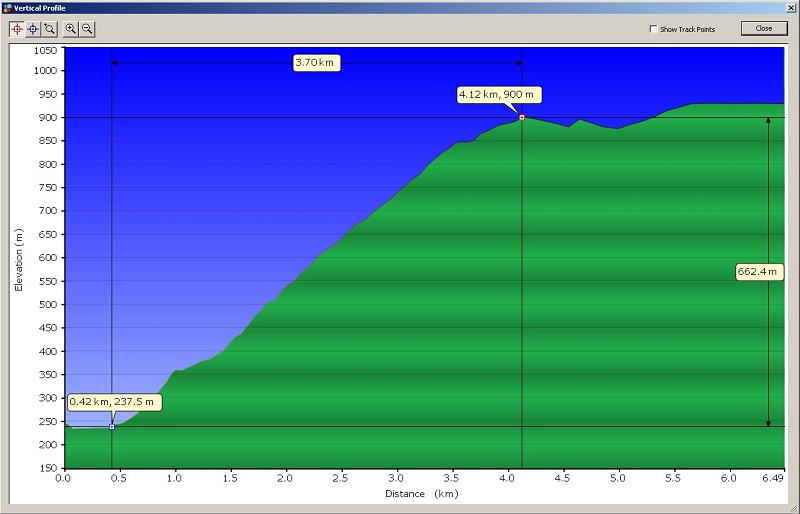Click the zoom out magnifier icon

coord(88,29)
